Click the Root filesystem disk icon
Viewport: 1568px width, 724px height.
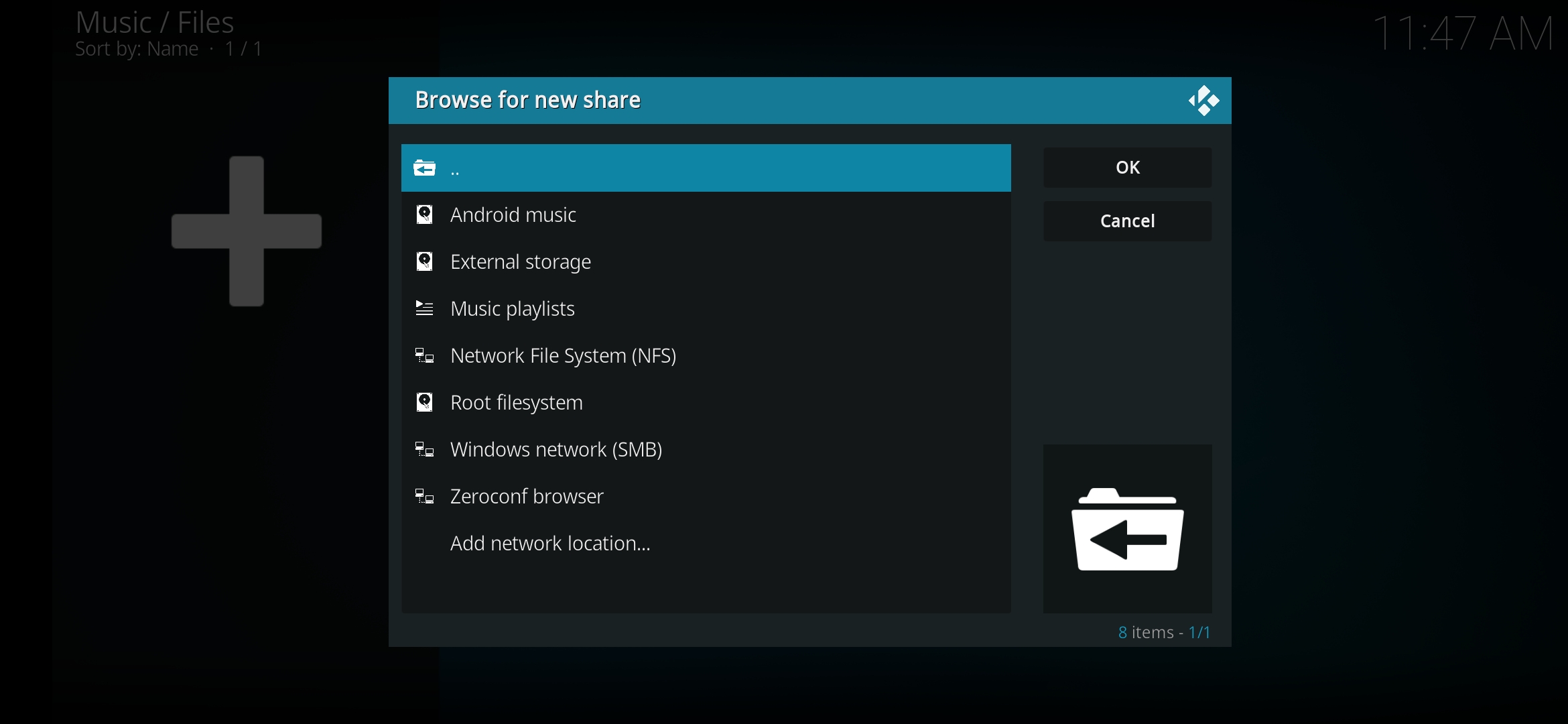tap(425, 403)
